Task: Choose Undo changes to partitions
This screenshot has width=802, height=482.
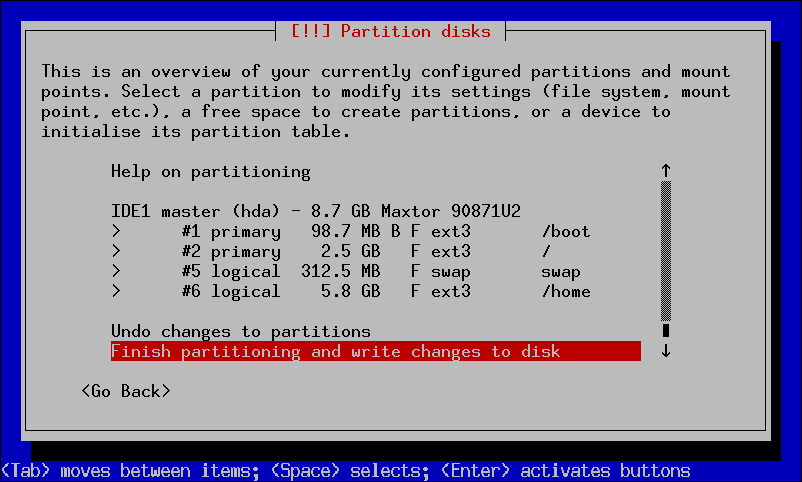Action: [x=241, y=332]
